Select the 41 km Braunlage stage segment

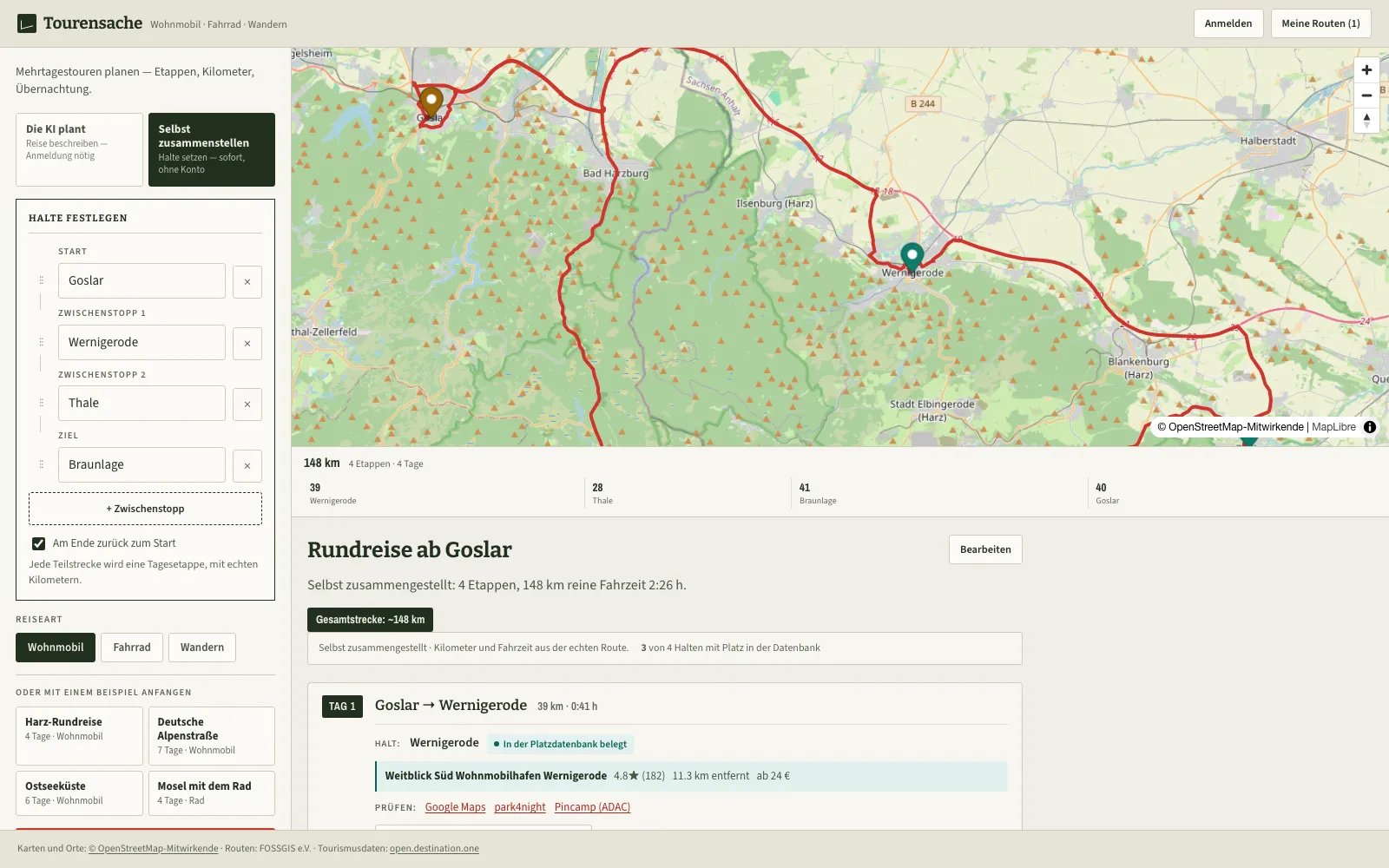click(939, 493)
